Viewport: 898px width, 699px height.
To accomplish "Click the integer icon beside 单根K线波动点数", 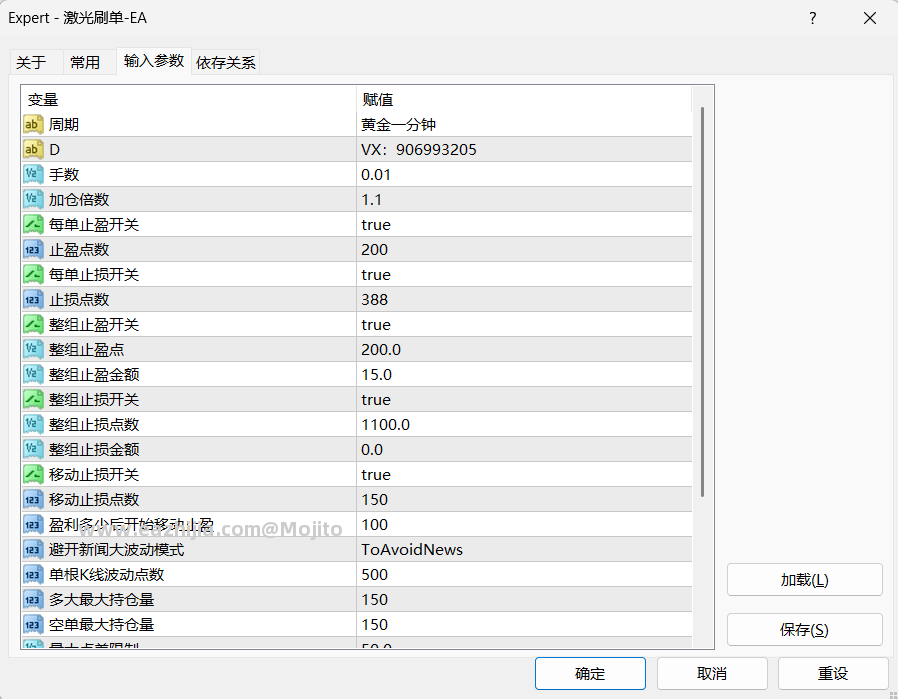I will pos(33,574).
